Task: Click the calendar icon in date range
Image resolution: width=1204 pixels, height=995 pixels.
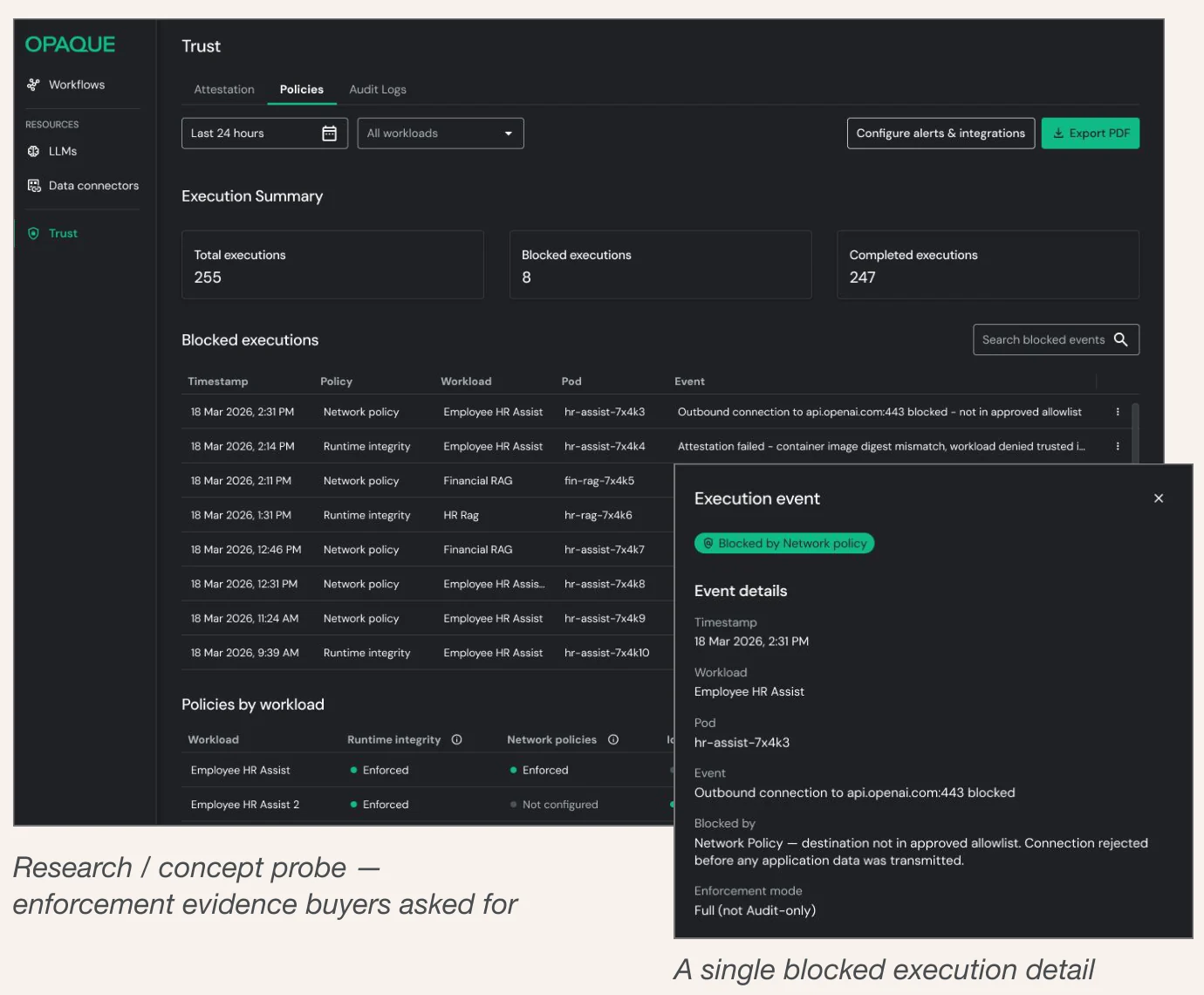Action: [x=329, y=134]
